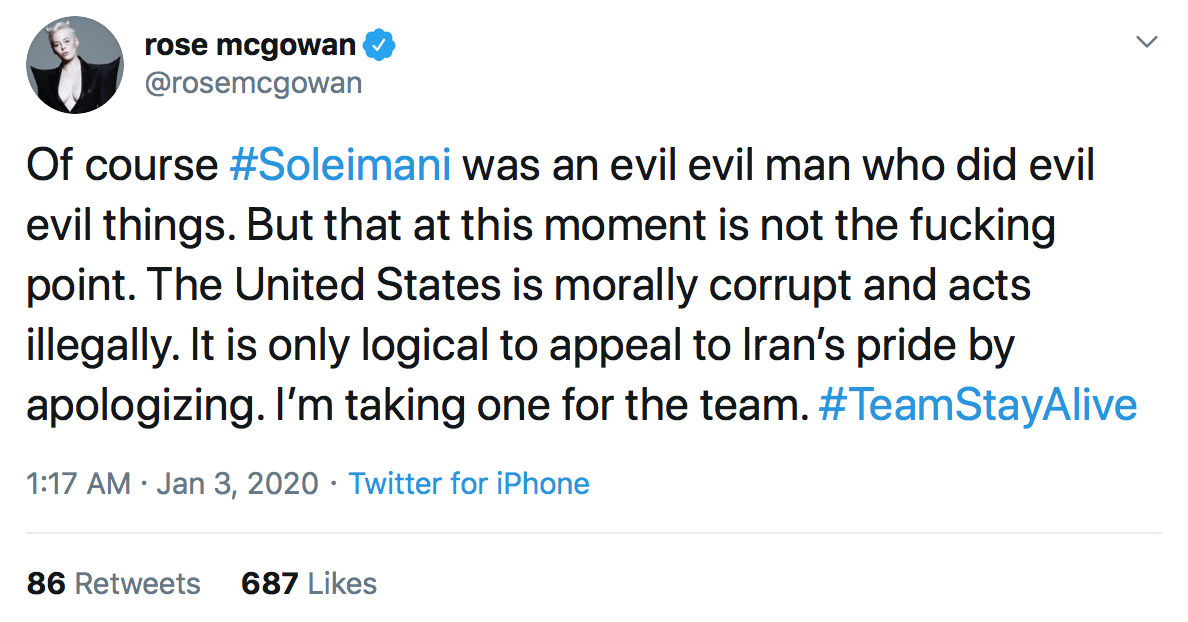Click the 1:17 AM timestamp
The height and width of the screenshot is (622, 1188).
click(x=78, y=483)
